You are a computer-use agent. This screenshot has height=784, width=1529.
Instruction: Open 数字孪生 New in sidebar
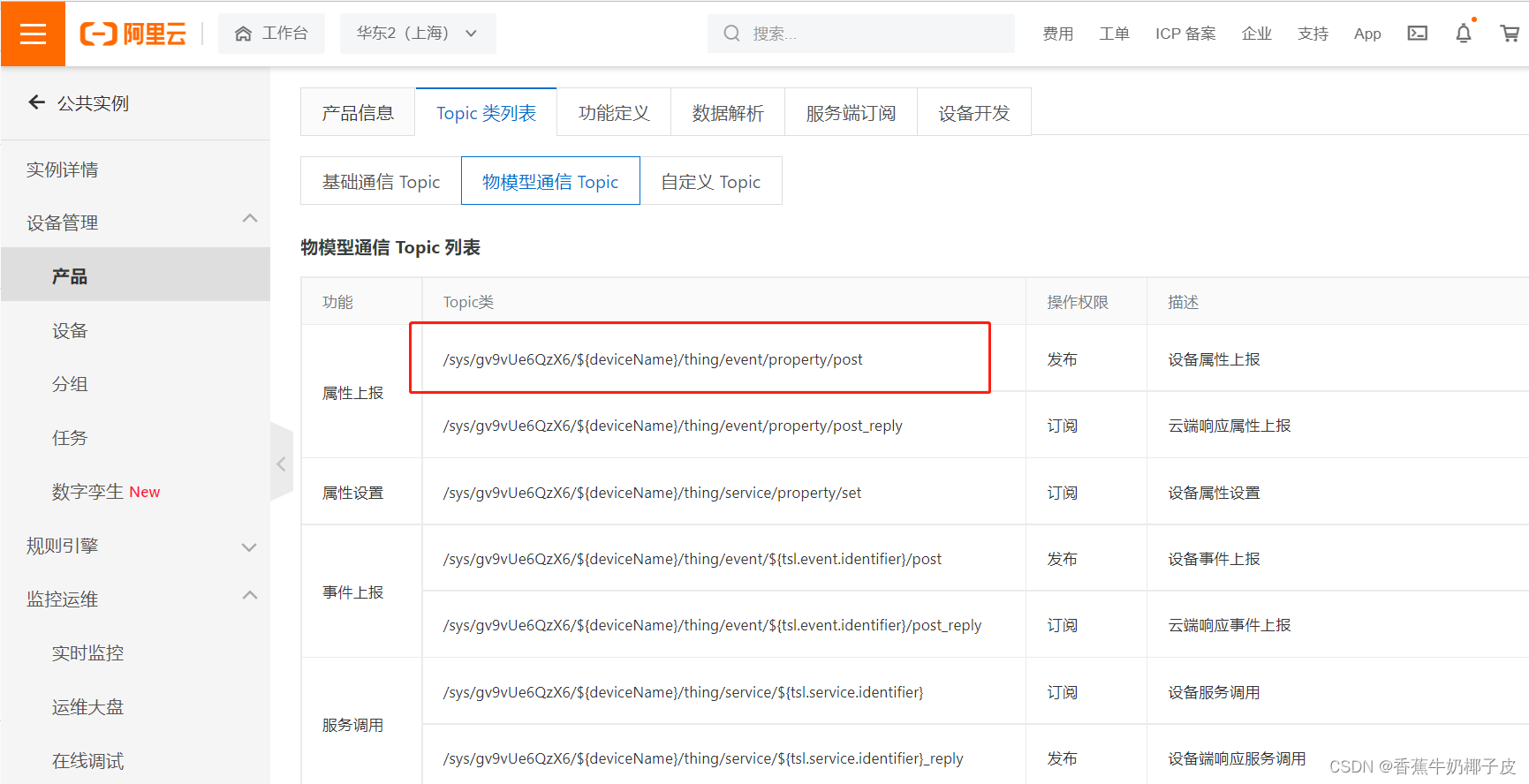106,492
